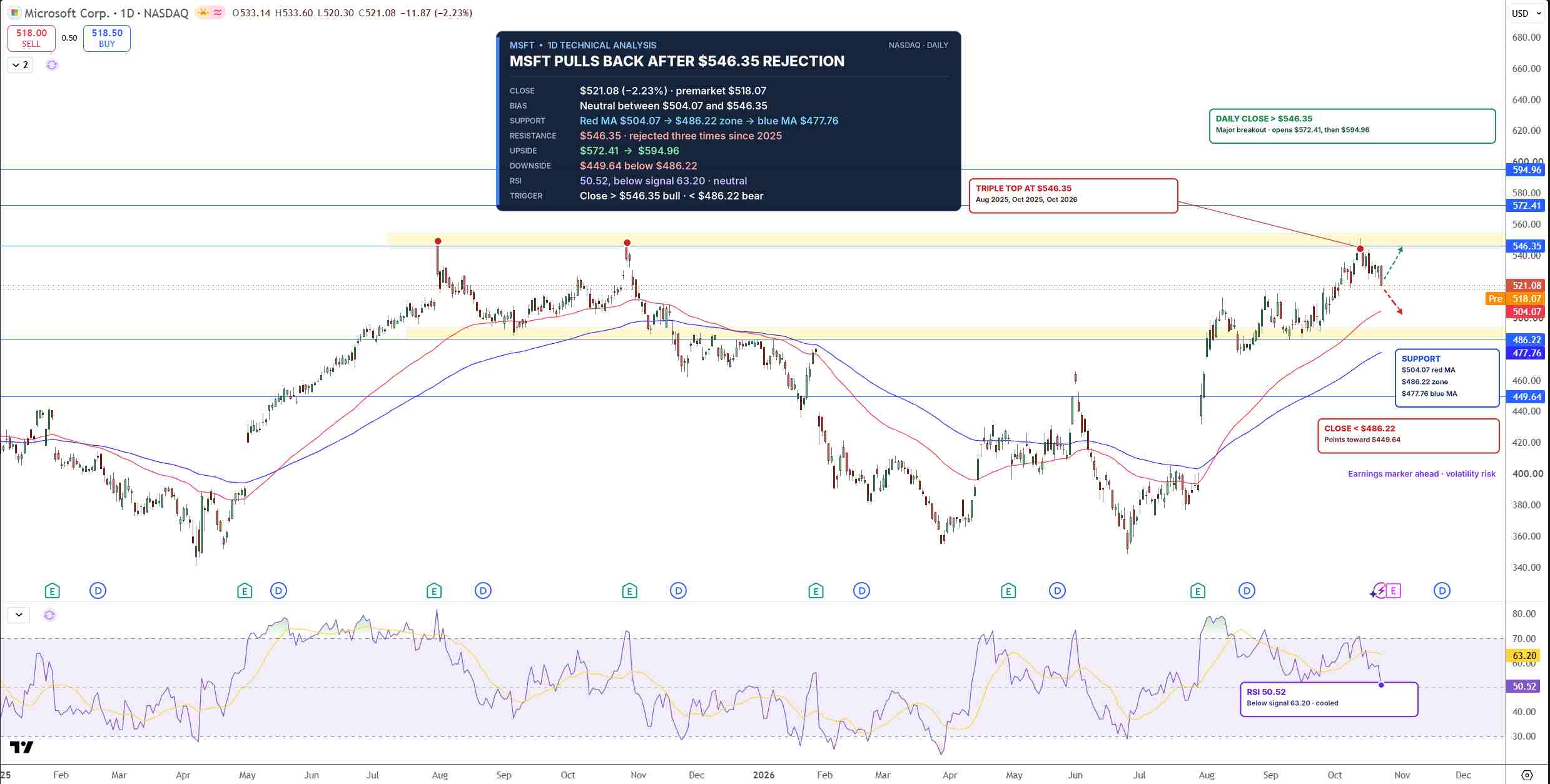Click the 63.20 RSI signal value label
This screenshot has width=1550, height=784.
(x=1524, y=656)
